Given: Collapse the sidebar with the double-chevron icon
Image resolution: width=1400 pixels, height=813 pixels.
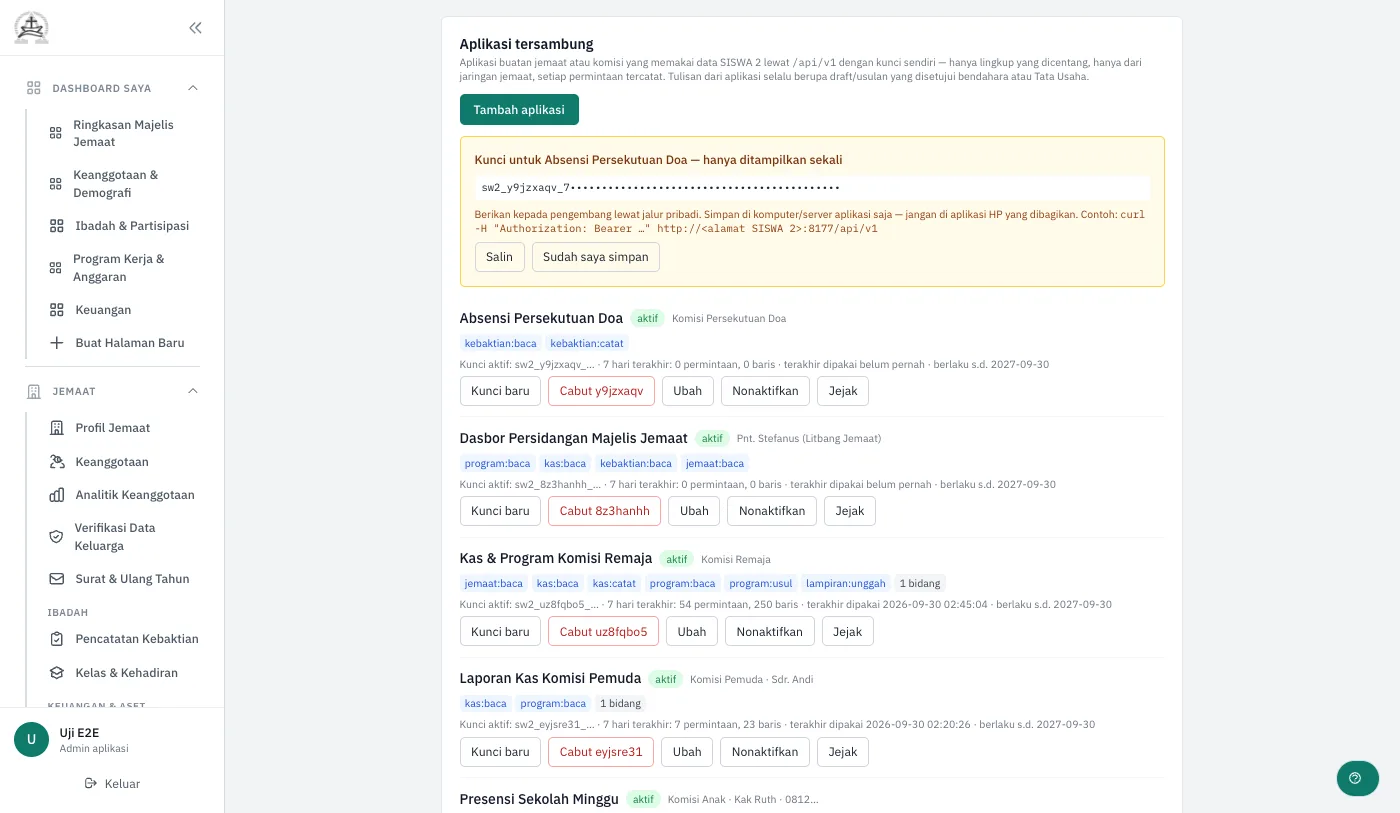Looking at the screenshot, I should coord(195,28).
